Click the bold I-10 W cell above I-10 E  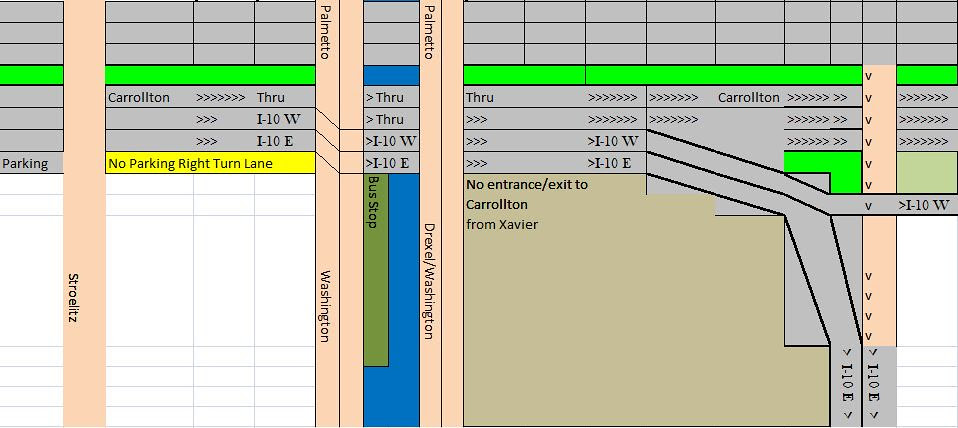click(285, 119)
